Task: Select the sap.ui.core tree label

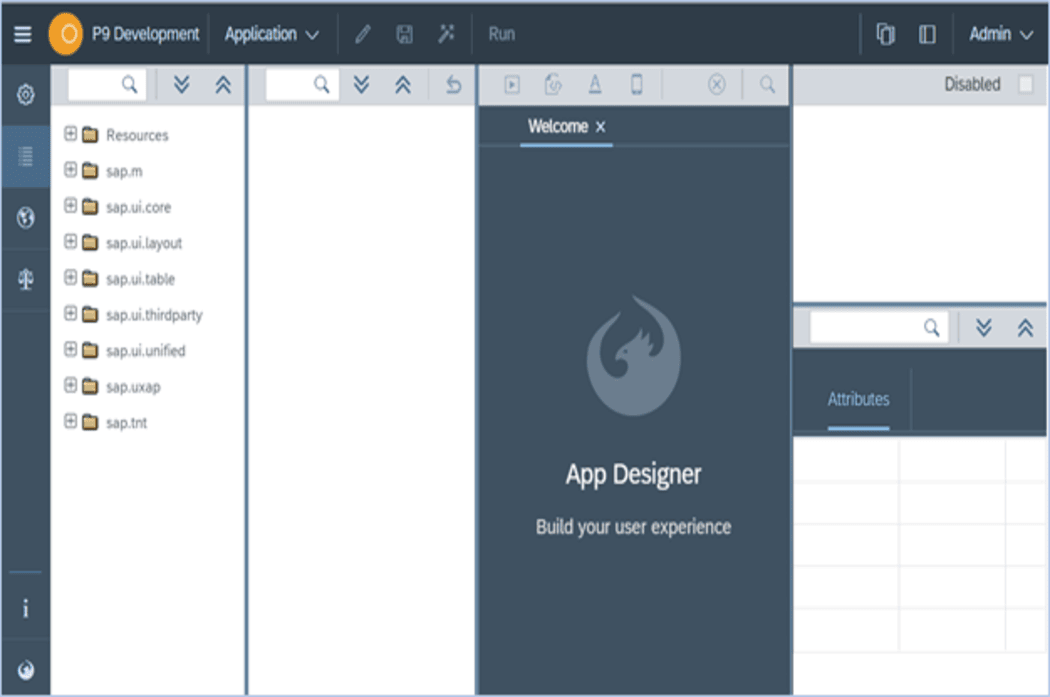Action: click(x=139, y=208)
